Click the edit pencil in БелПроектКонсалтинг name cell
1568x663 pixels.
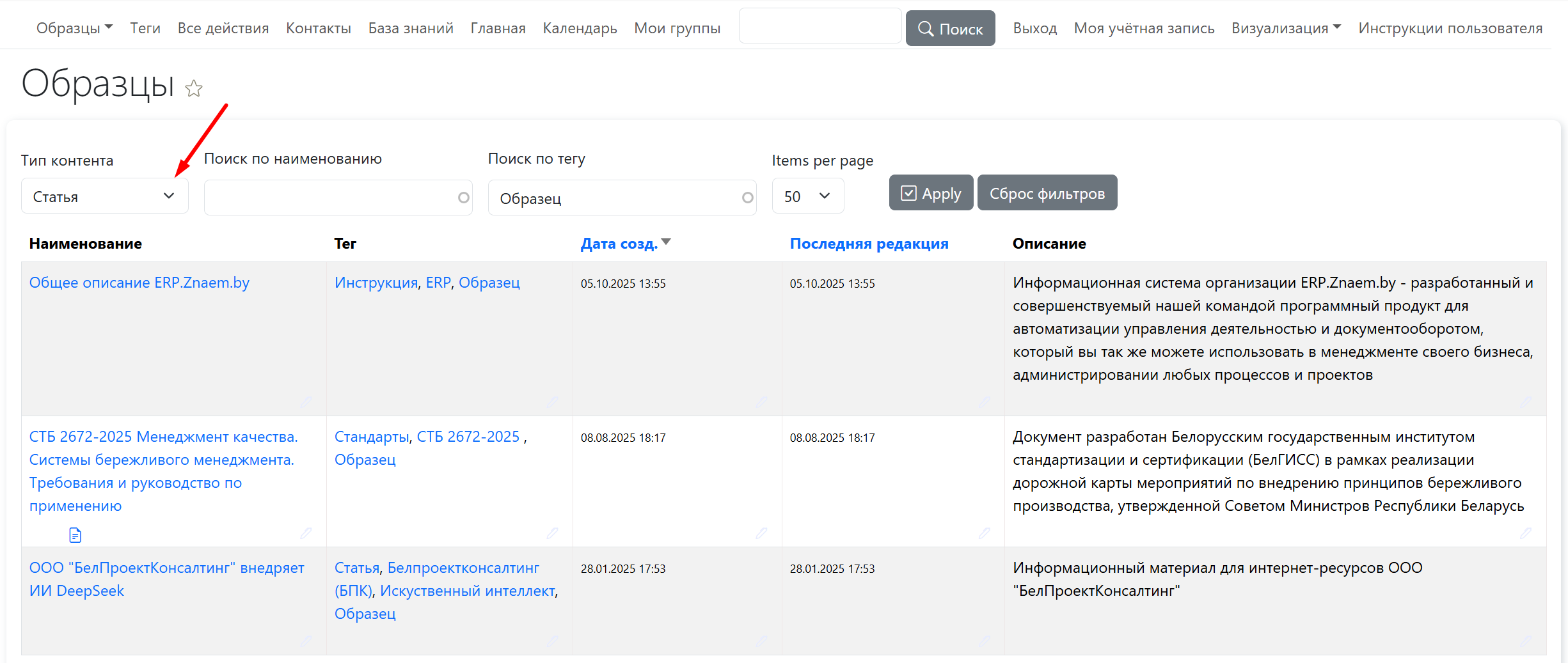[306, 641]
